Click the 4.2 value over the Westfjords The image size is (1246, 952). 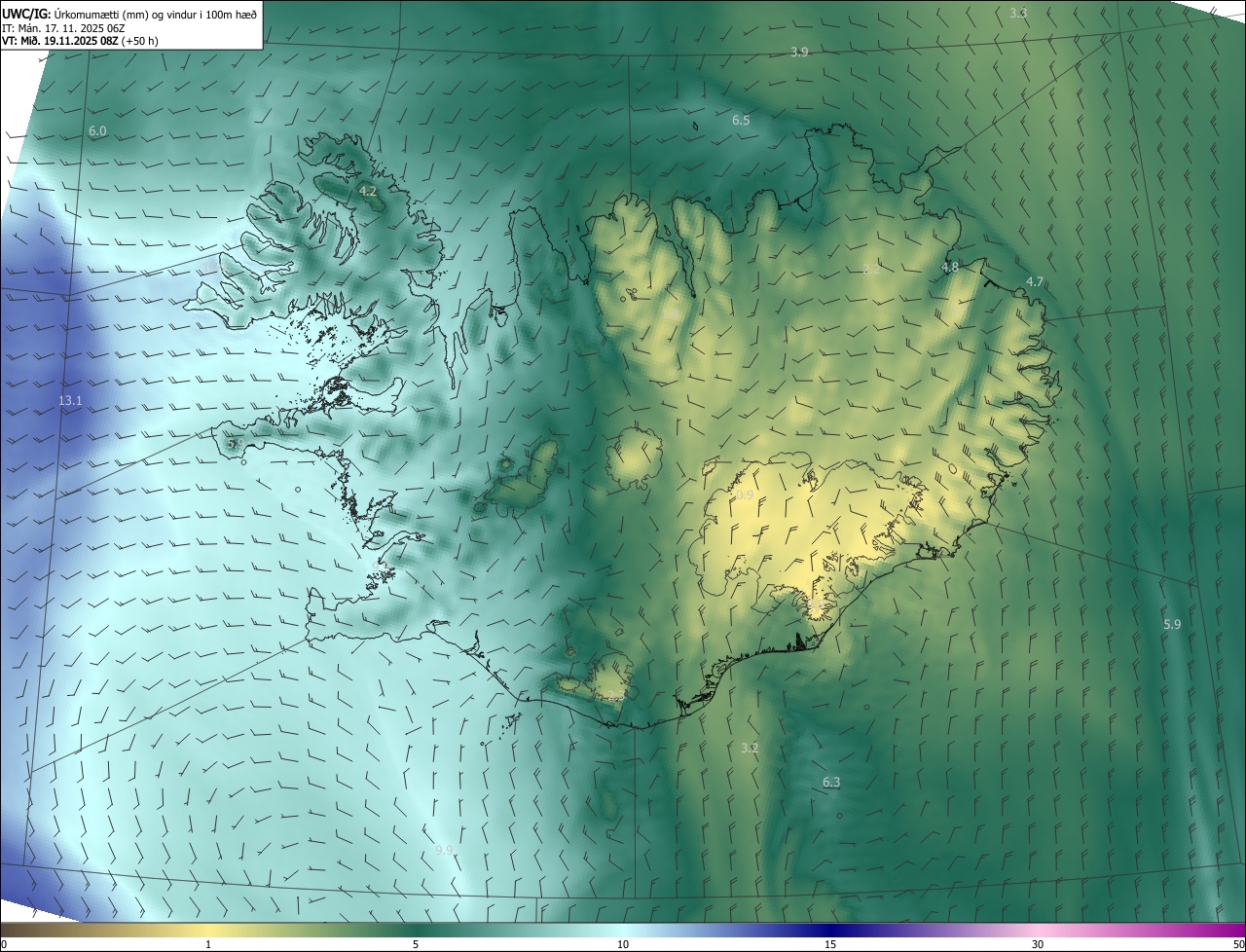tap(368, 192)
